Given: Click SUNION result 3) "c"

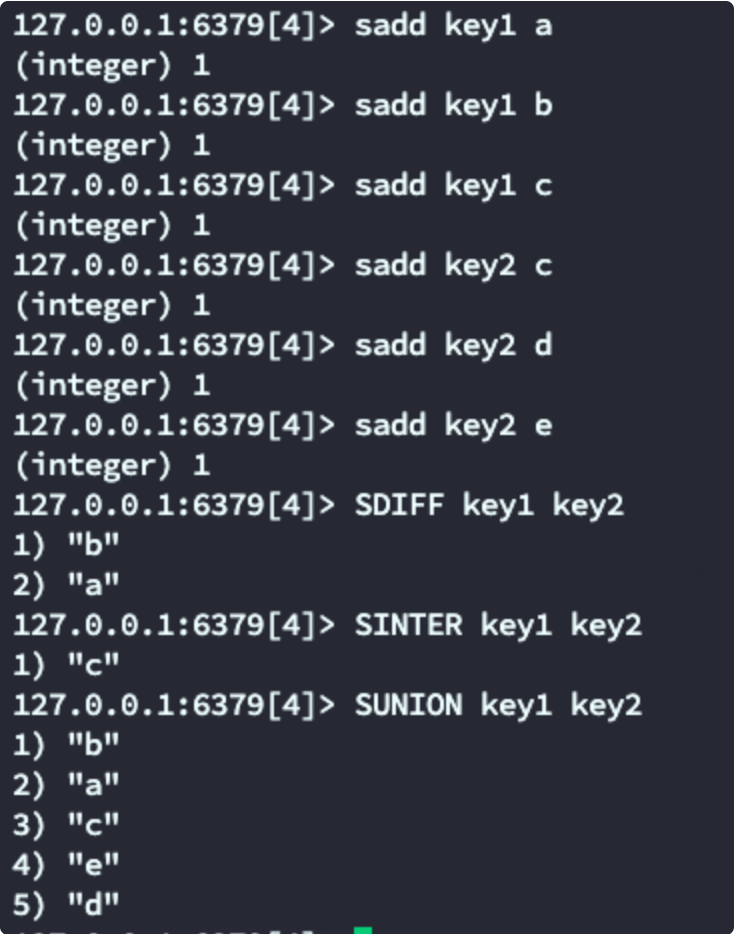Looking at the screenshot, I should (x=66, y=824).
